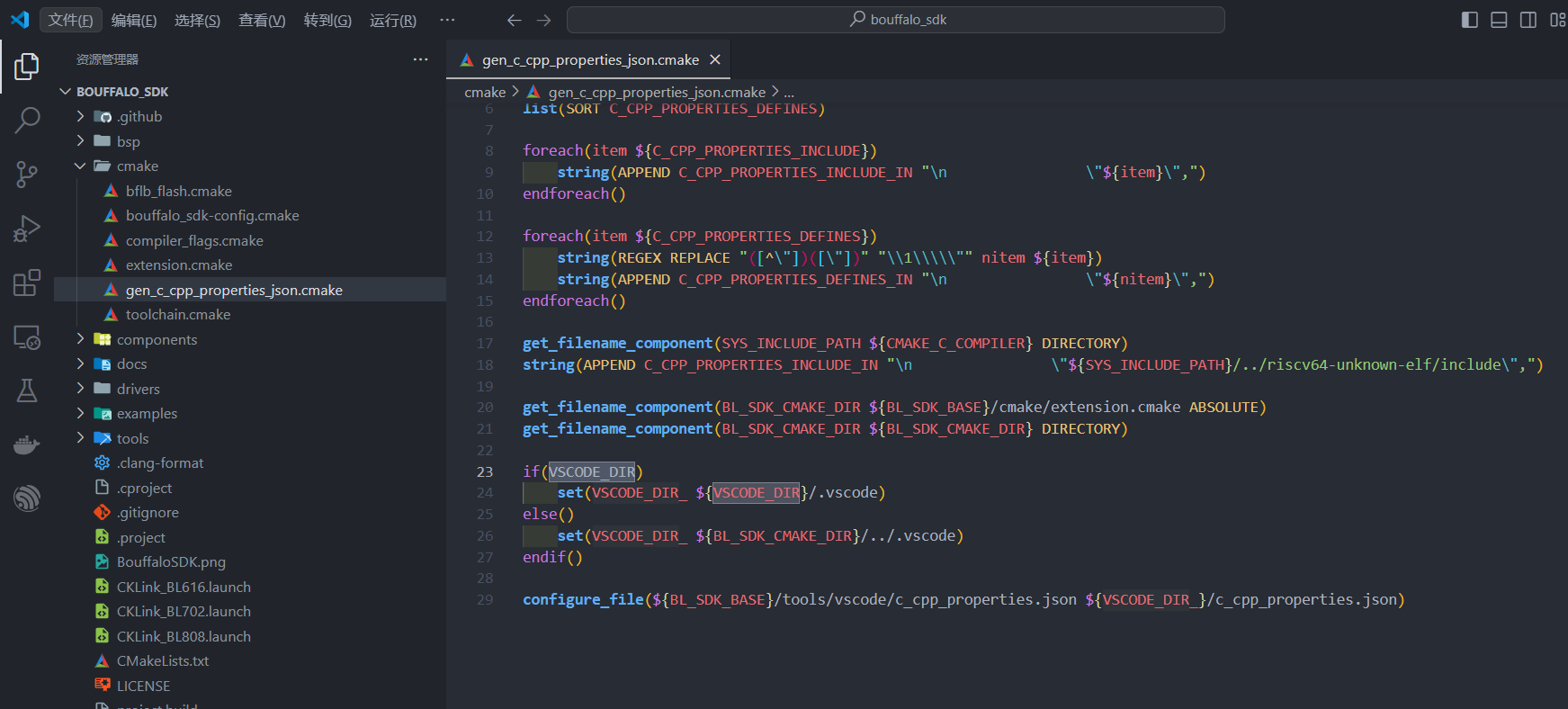Open the Docker view
1568x709 pixels.
tap(27, 444)
